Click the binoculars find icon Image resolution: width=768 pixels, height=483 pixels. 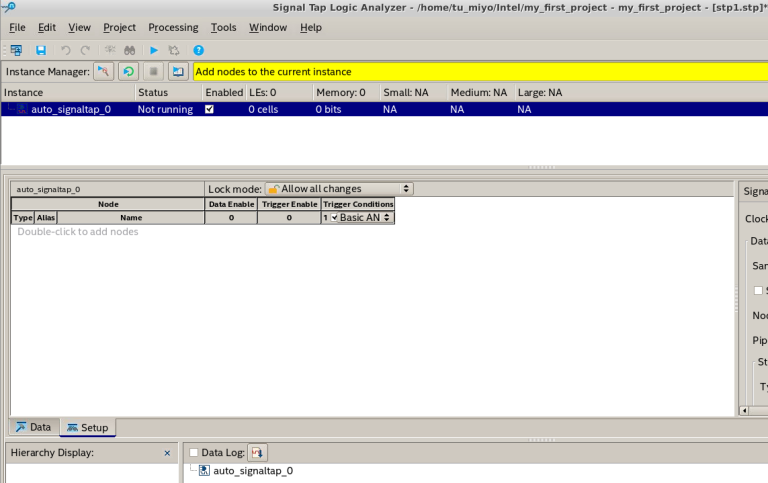click(129, 50)
